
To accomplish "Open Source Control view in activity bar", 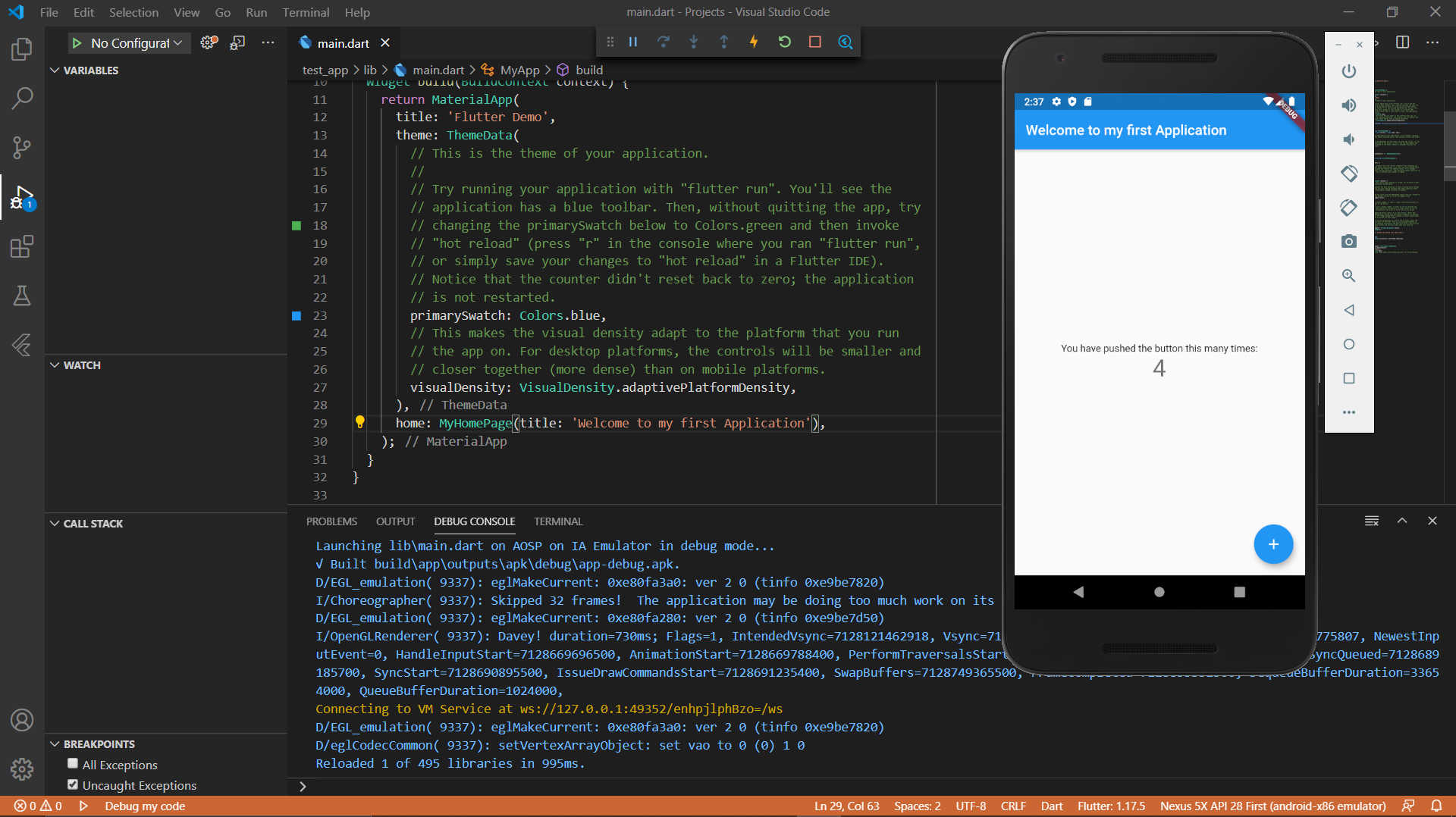I will tap(22, 147).
